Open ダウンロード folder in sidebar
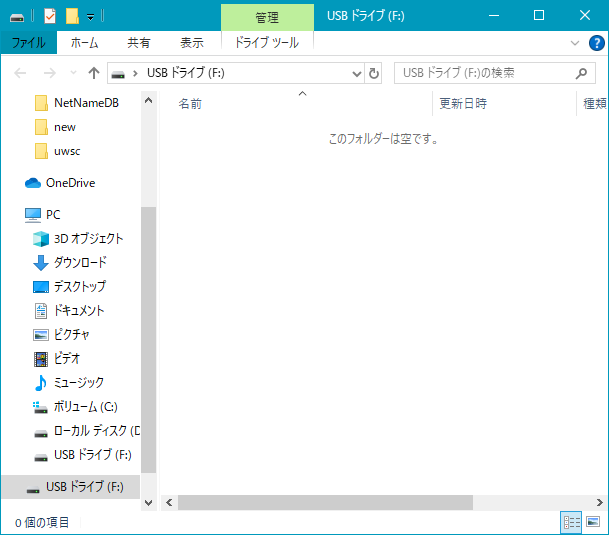The width and height of the screenshot is (609, 535). pos(70,263)
